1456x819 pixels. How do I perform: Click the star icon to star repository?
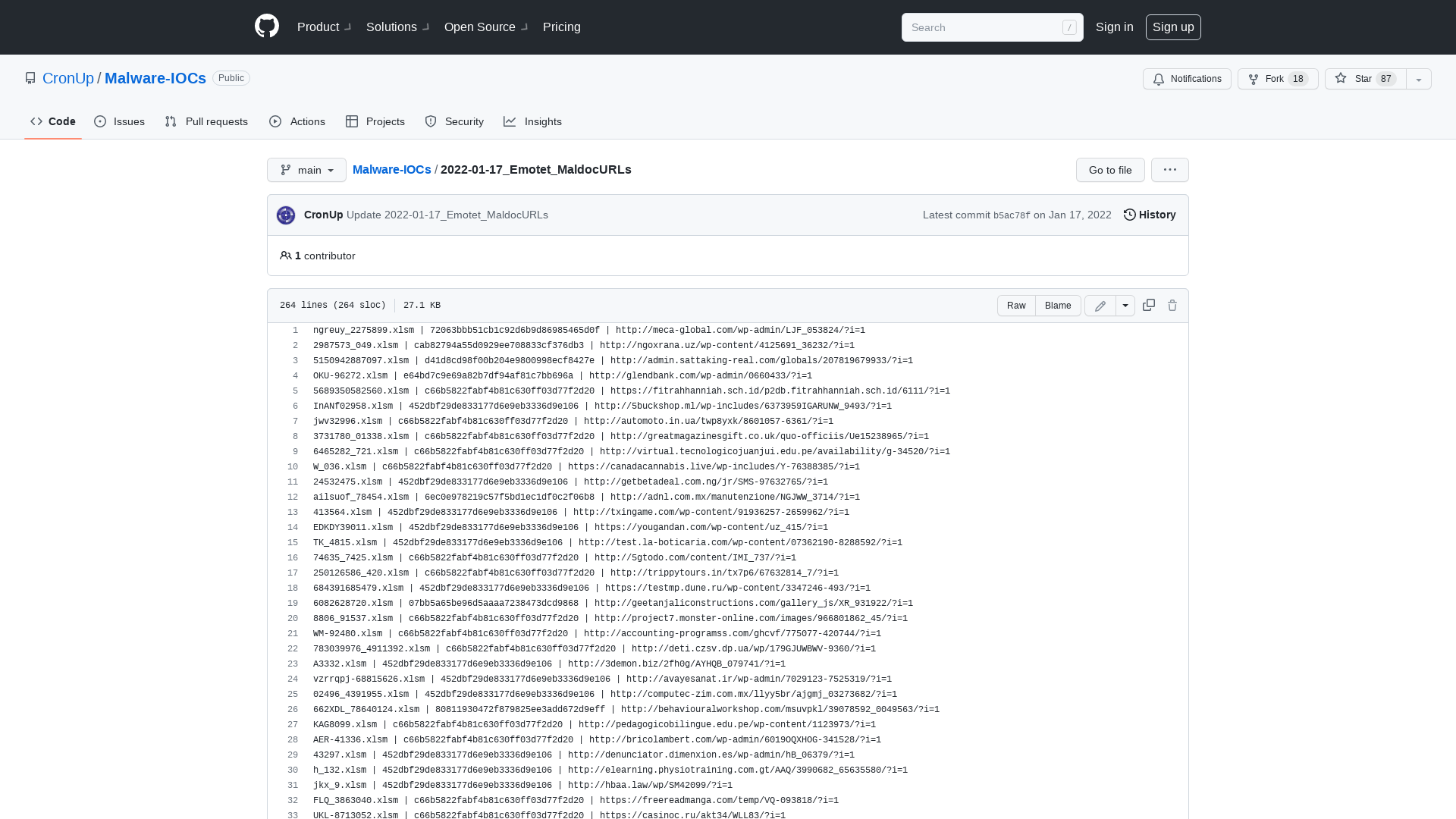1341,78
